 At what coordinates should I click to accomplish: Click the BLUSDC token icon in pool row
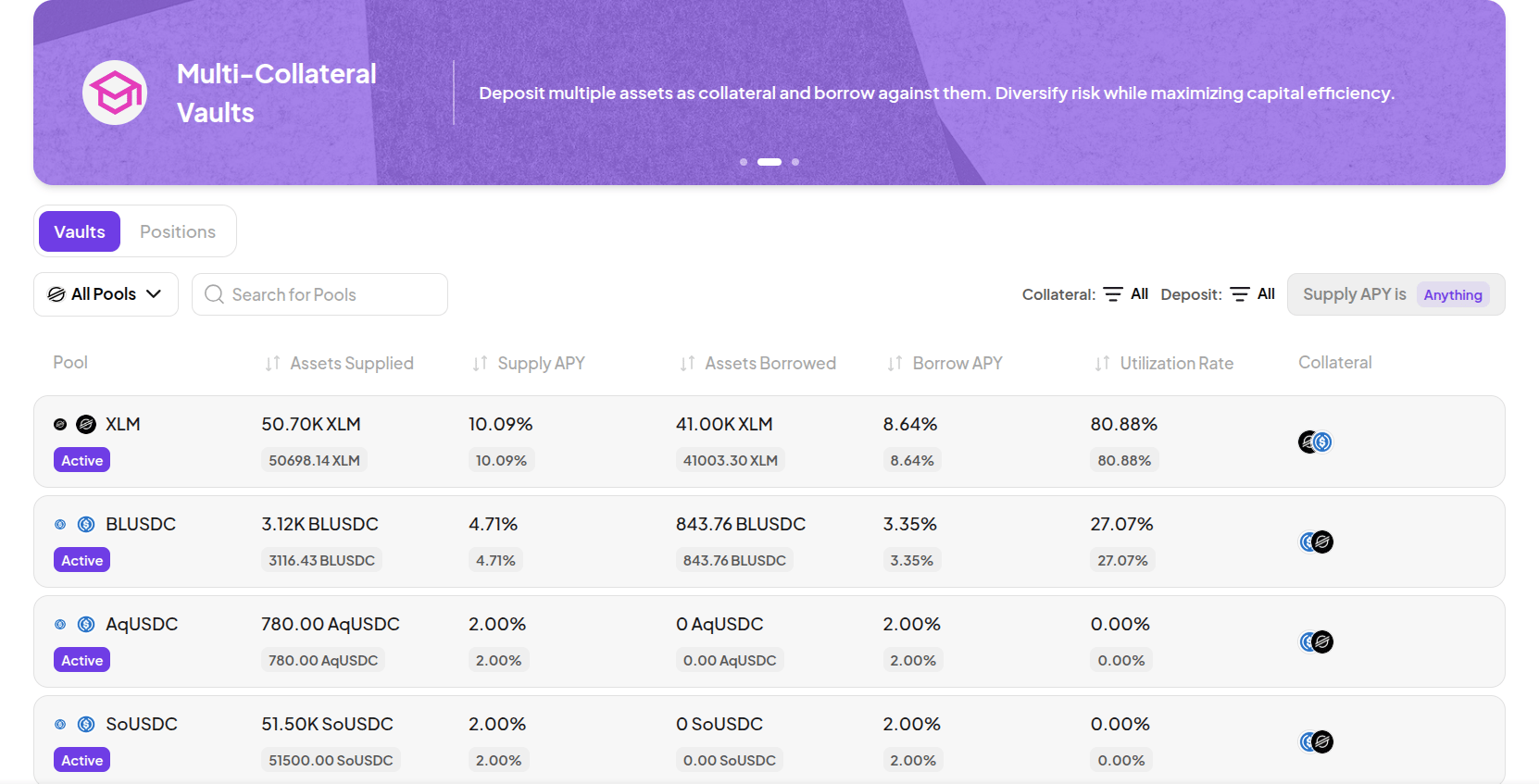pos(86,524)
